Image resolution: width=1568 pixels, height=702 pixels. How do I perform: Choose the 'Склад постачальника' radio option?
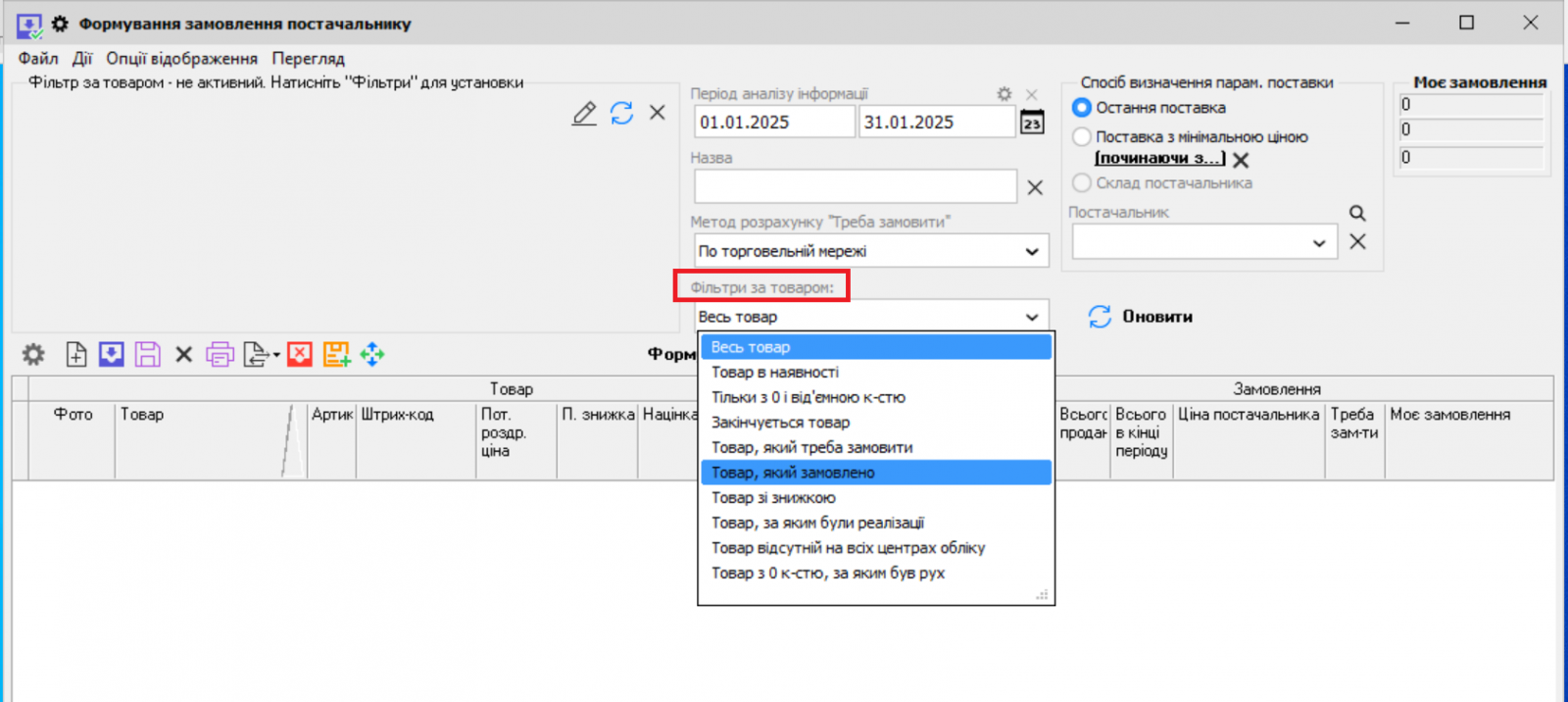coord(1082,183)
